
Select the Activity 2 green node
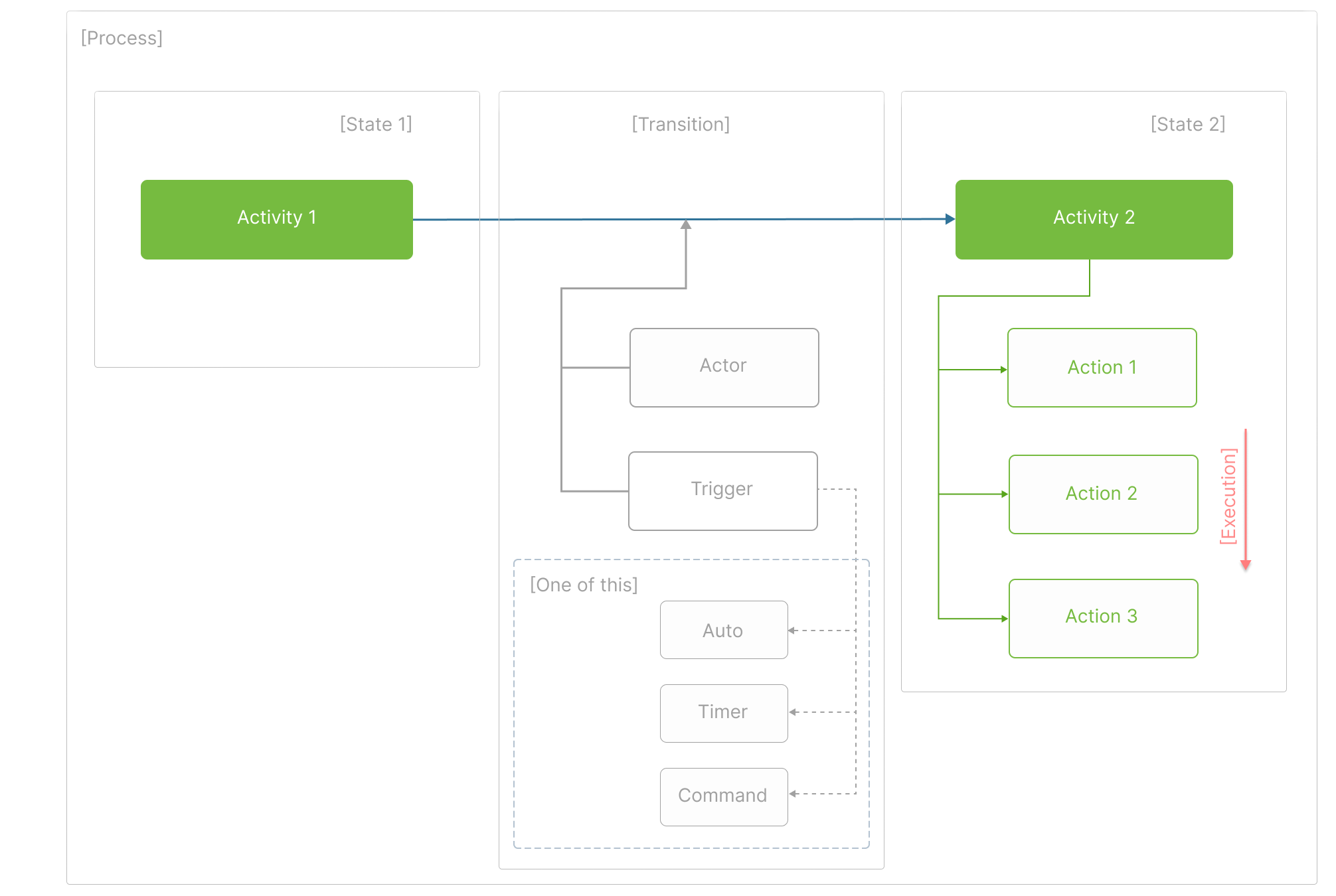point(1093,219)
